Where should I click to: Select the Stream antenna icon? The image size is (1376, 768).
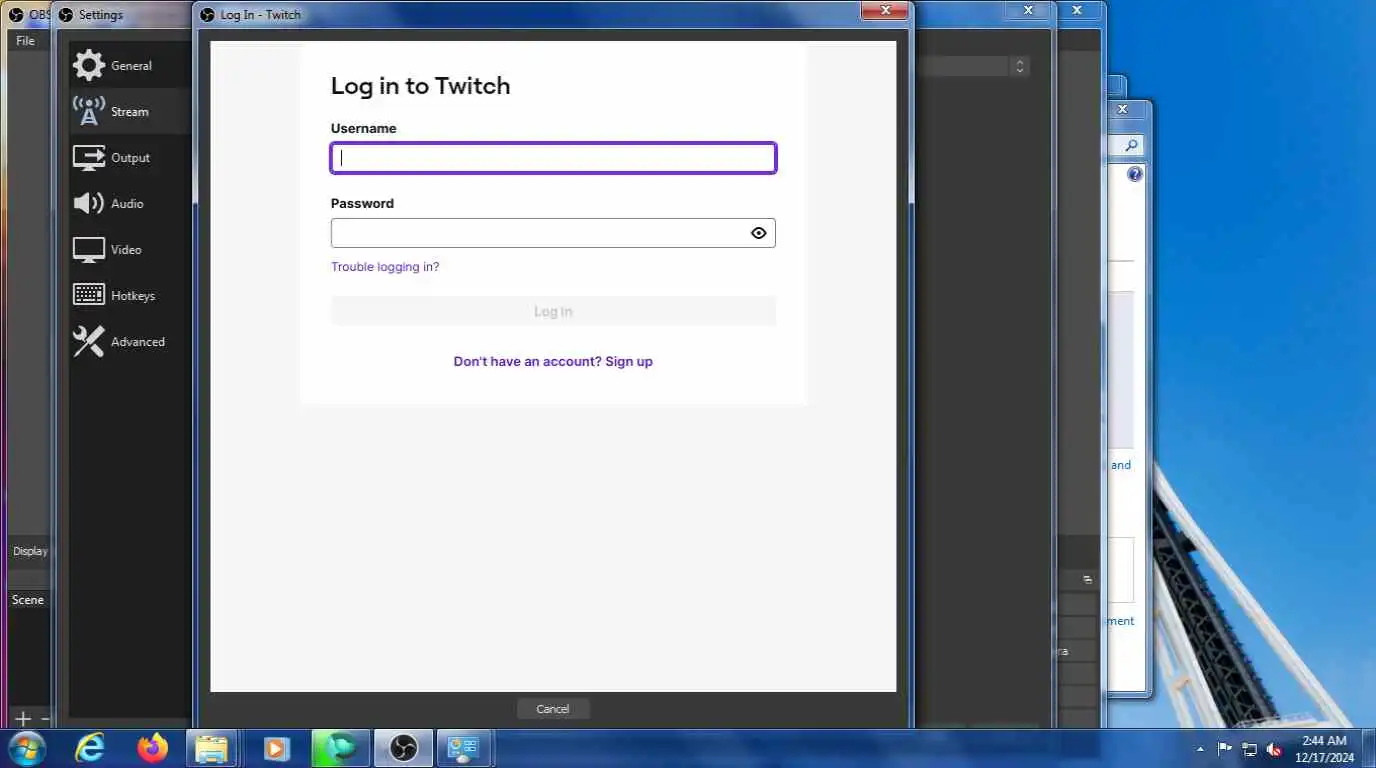88,111
